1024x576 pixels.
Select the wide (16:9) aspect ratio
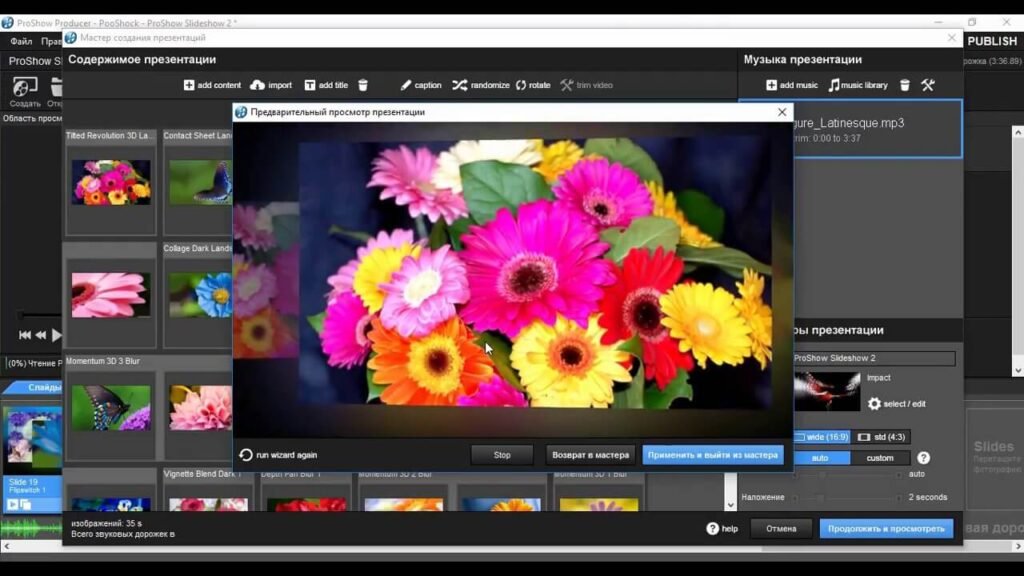pyautogui.click(x=822, y=437)
